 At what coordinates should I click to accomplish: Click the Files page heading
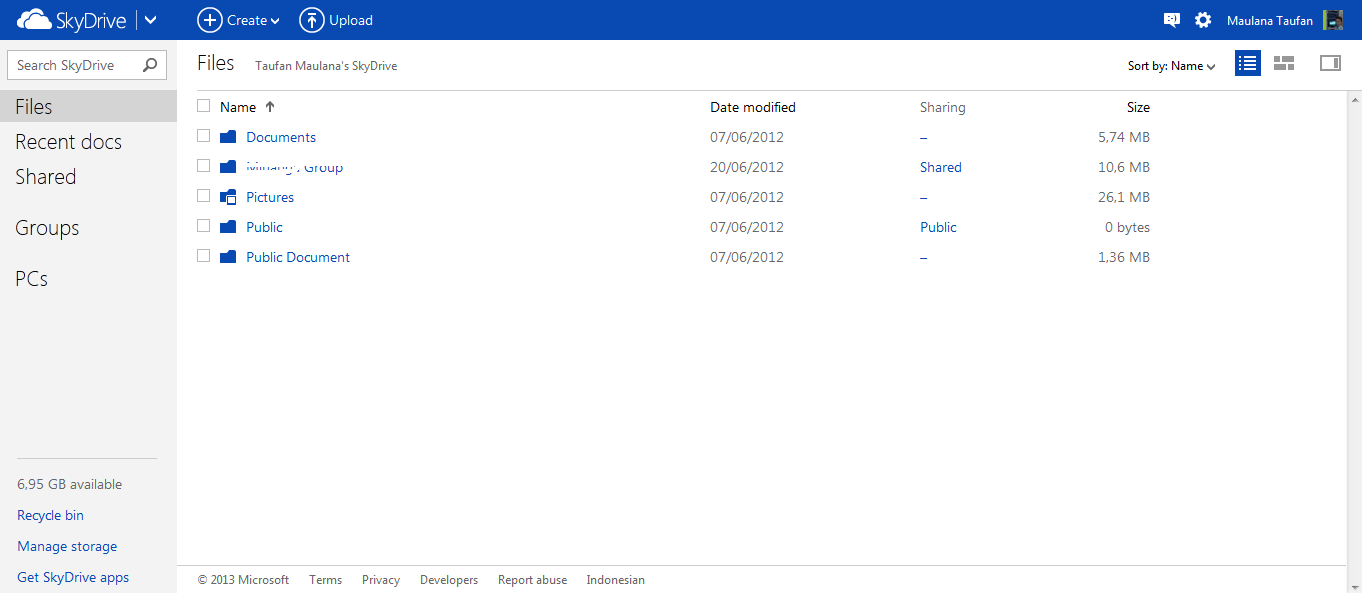[216, 63]
